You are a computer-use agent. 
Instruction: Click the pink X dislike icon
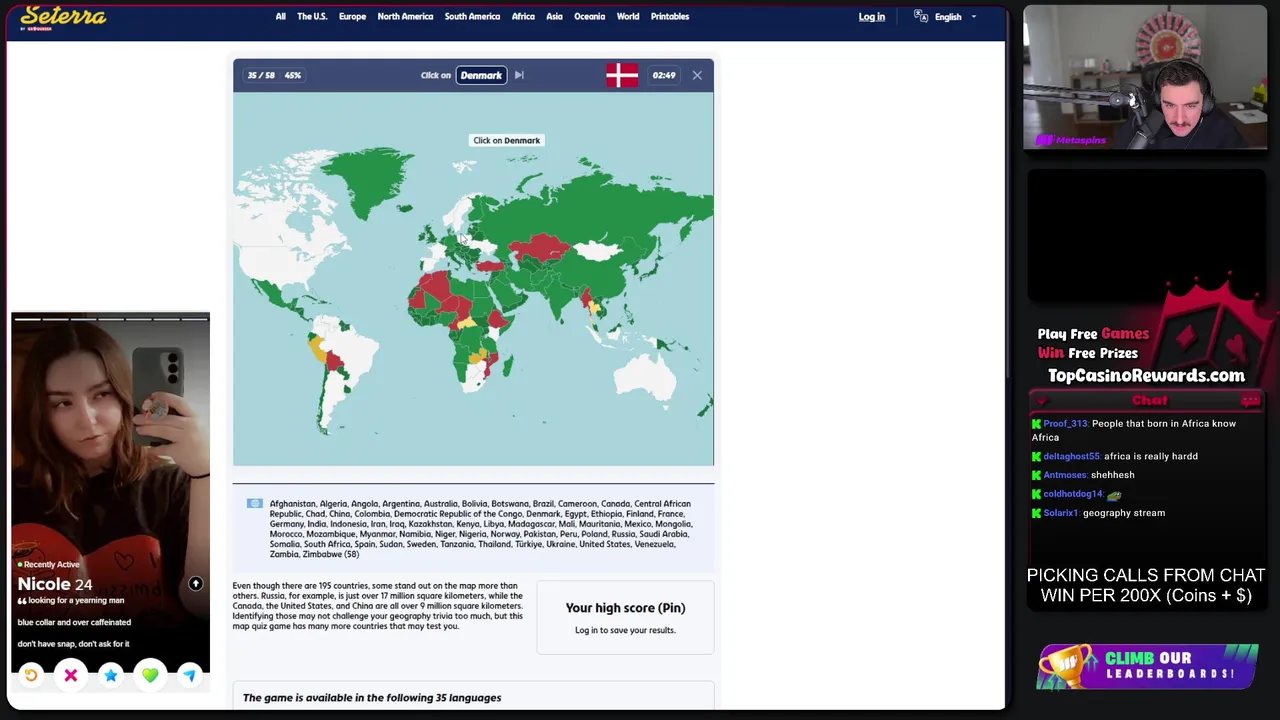[71, 676]
